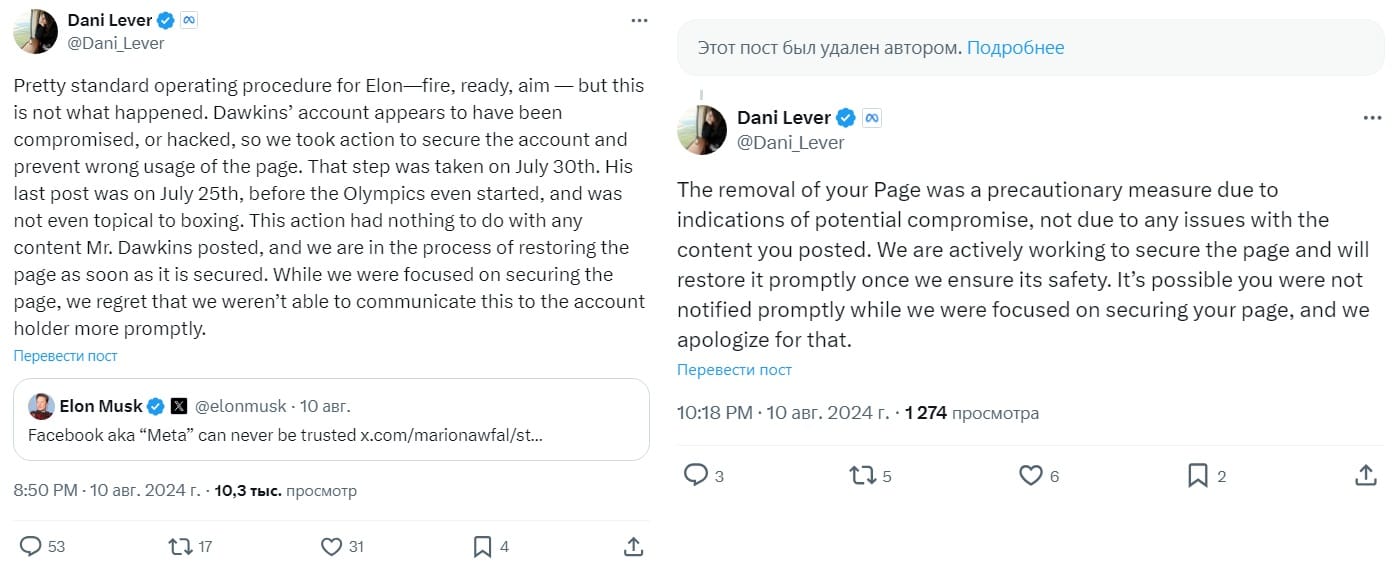Open more options menu on right post

point(1372,118)
